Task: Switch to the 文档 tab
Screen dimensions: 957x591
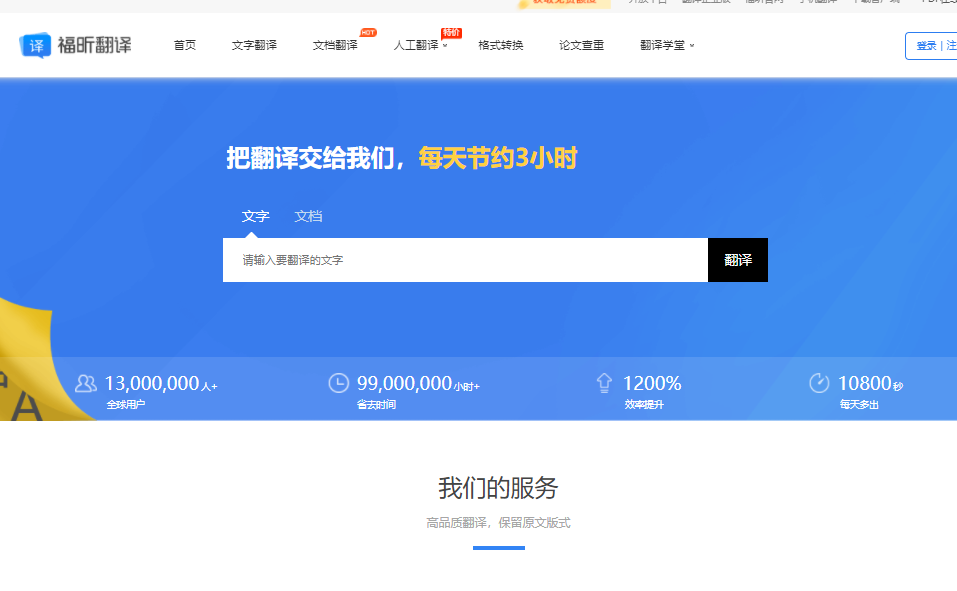Action: click(308, 216)
